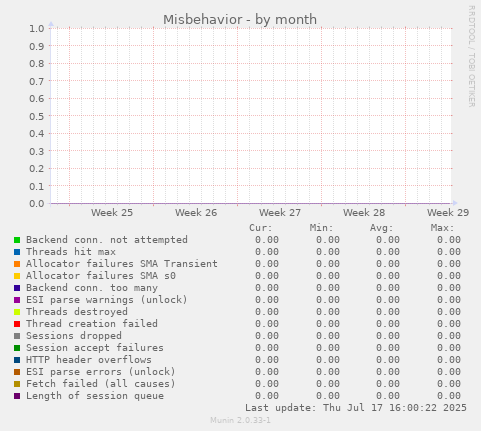
Task: Click the green Backend conn. not attempted swatch
Action: 17,240
